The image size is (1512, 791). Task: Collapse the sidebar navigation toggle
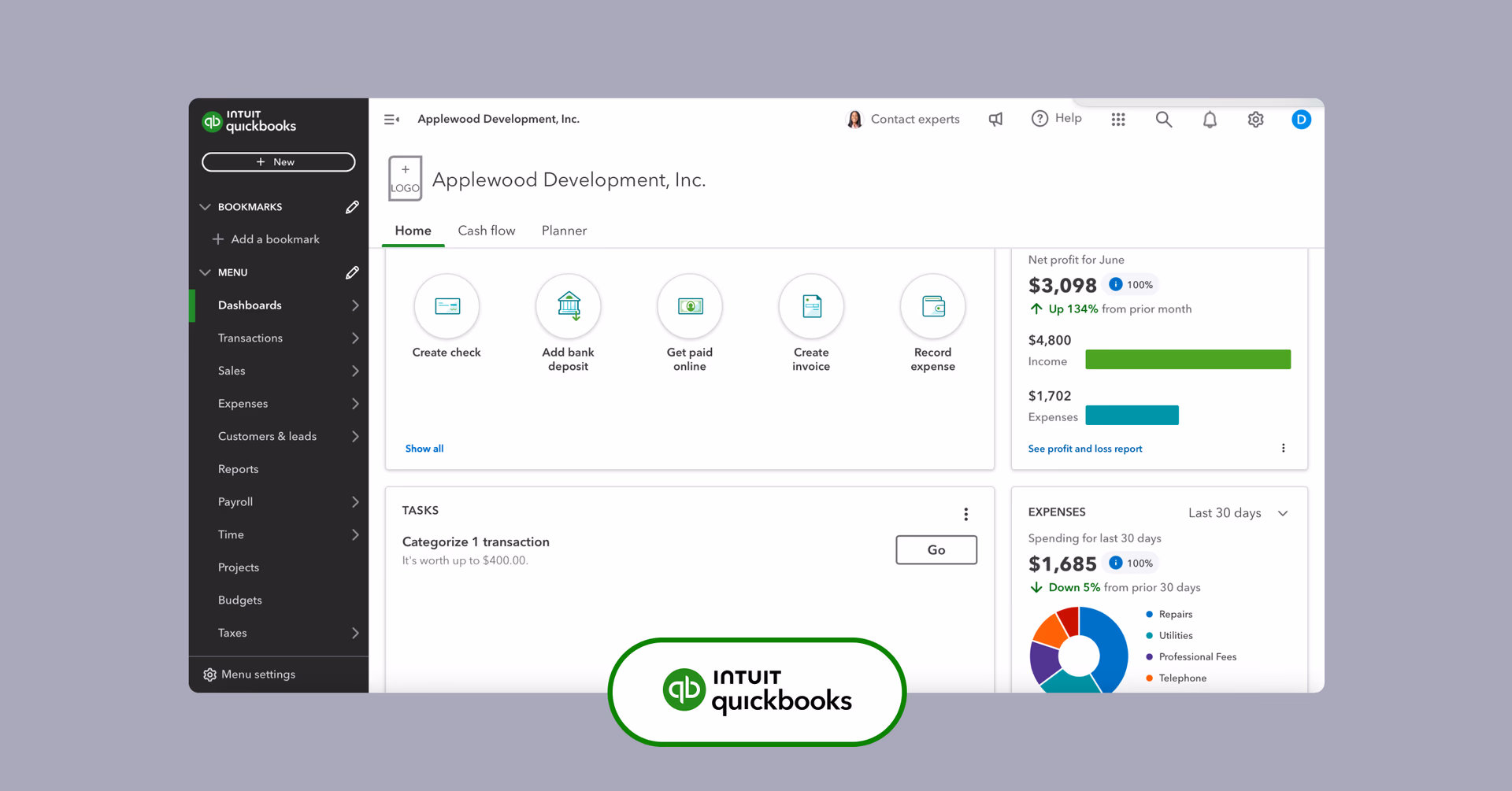coord(391,120)
